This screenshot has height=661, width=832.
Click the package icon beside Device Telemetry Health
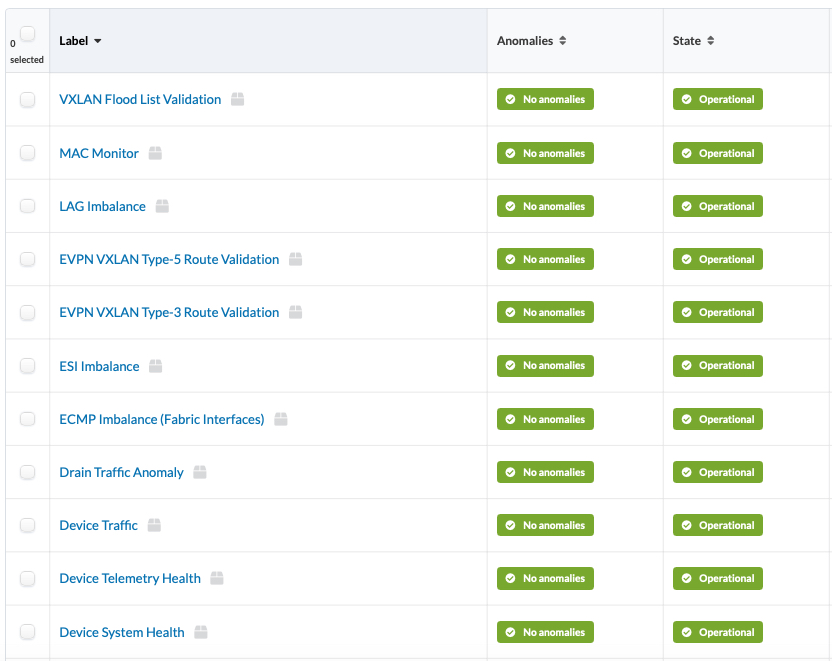click(216, 578)
